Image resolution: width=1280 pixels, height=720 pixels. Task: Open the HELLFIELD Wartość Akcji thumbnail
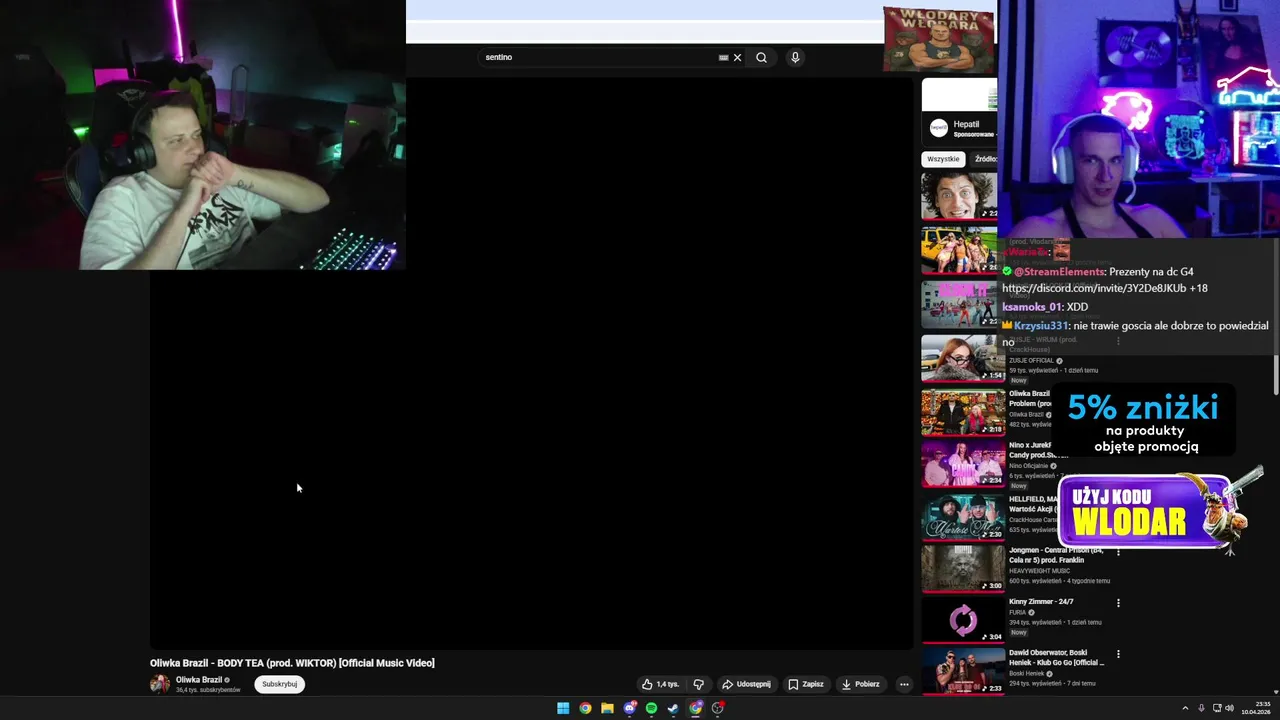coord(963,517)
